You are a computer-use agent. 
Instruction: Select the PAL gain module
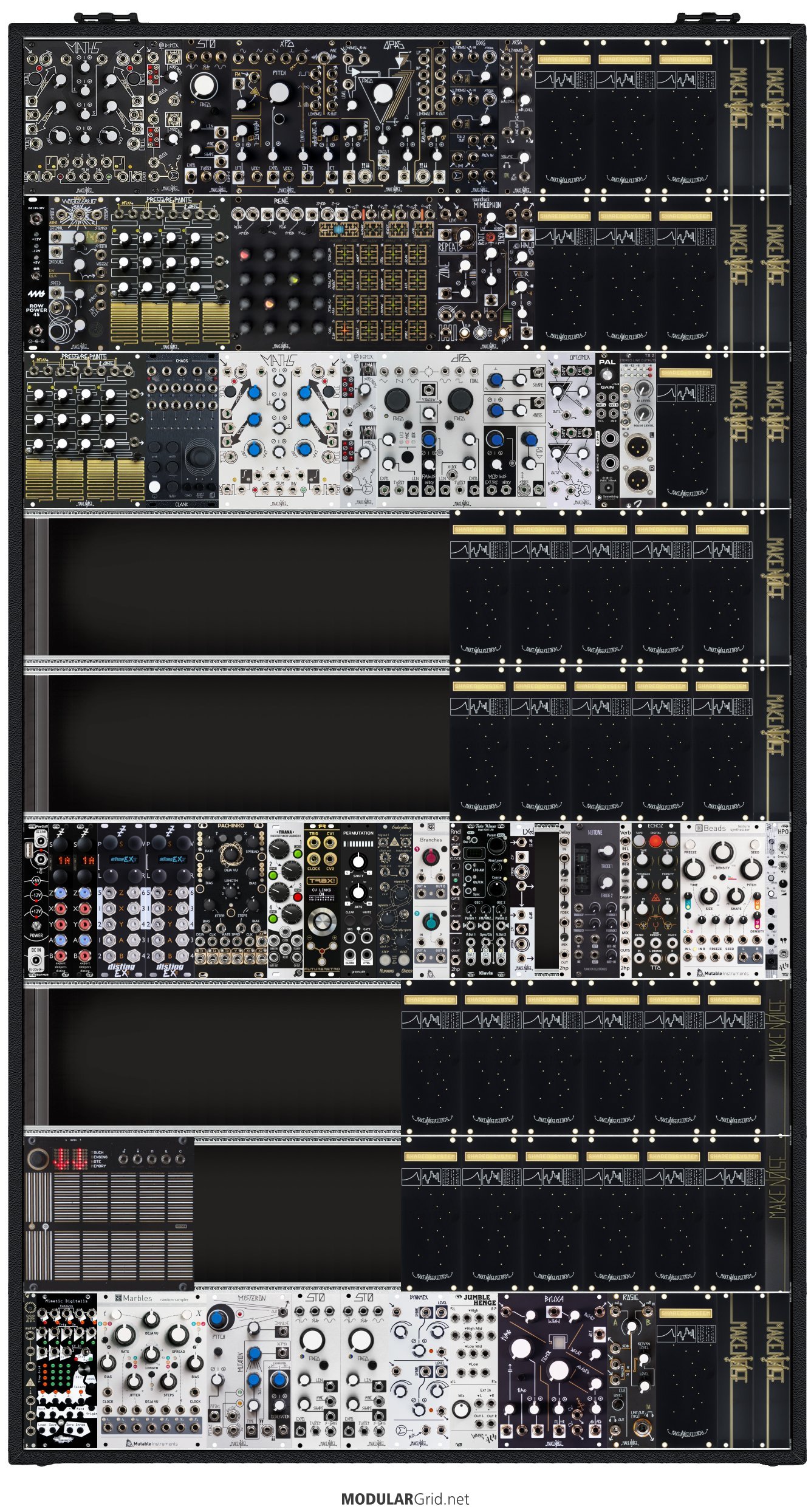pyautogui.click(x=607, y=430)
